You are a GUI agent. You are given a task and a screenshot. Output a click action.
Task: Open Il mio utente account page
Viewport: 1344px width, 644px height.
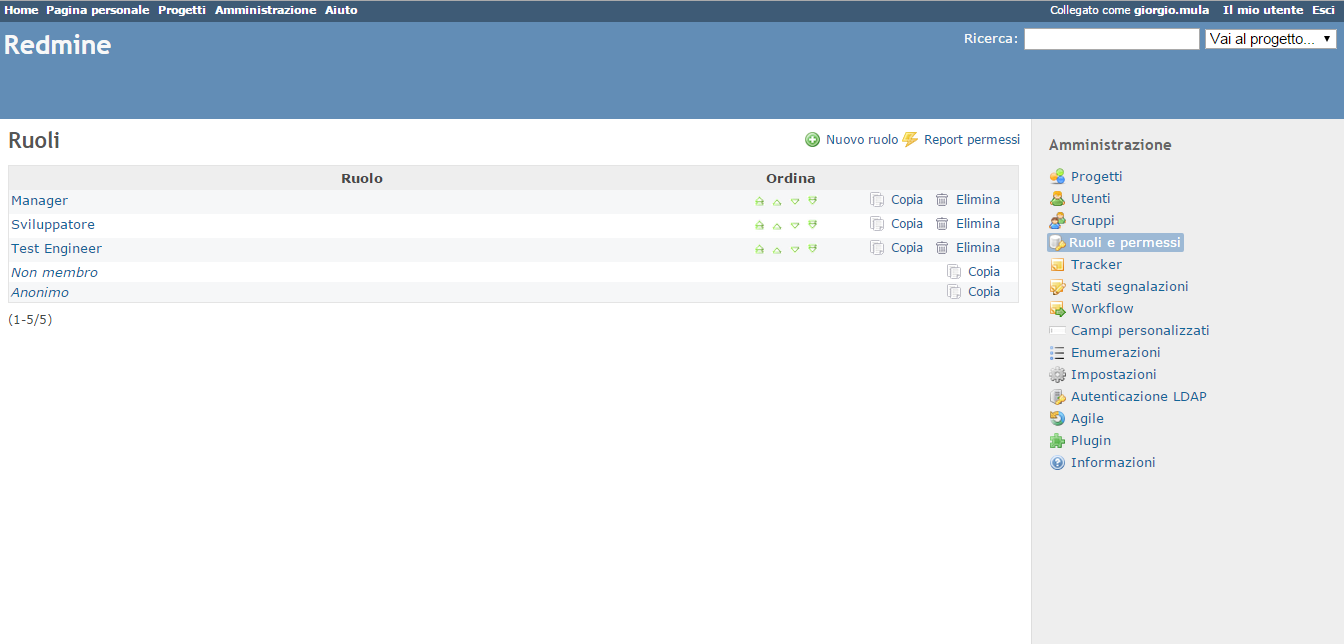click(1263, 10)
